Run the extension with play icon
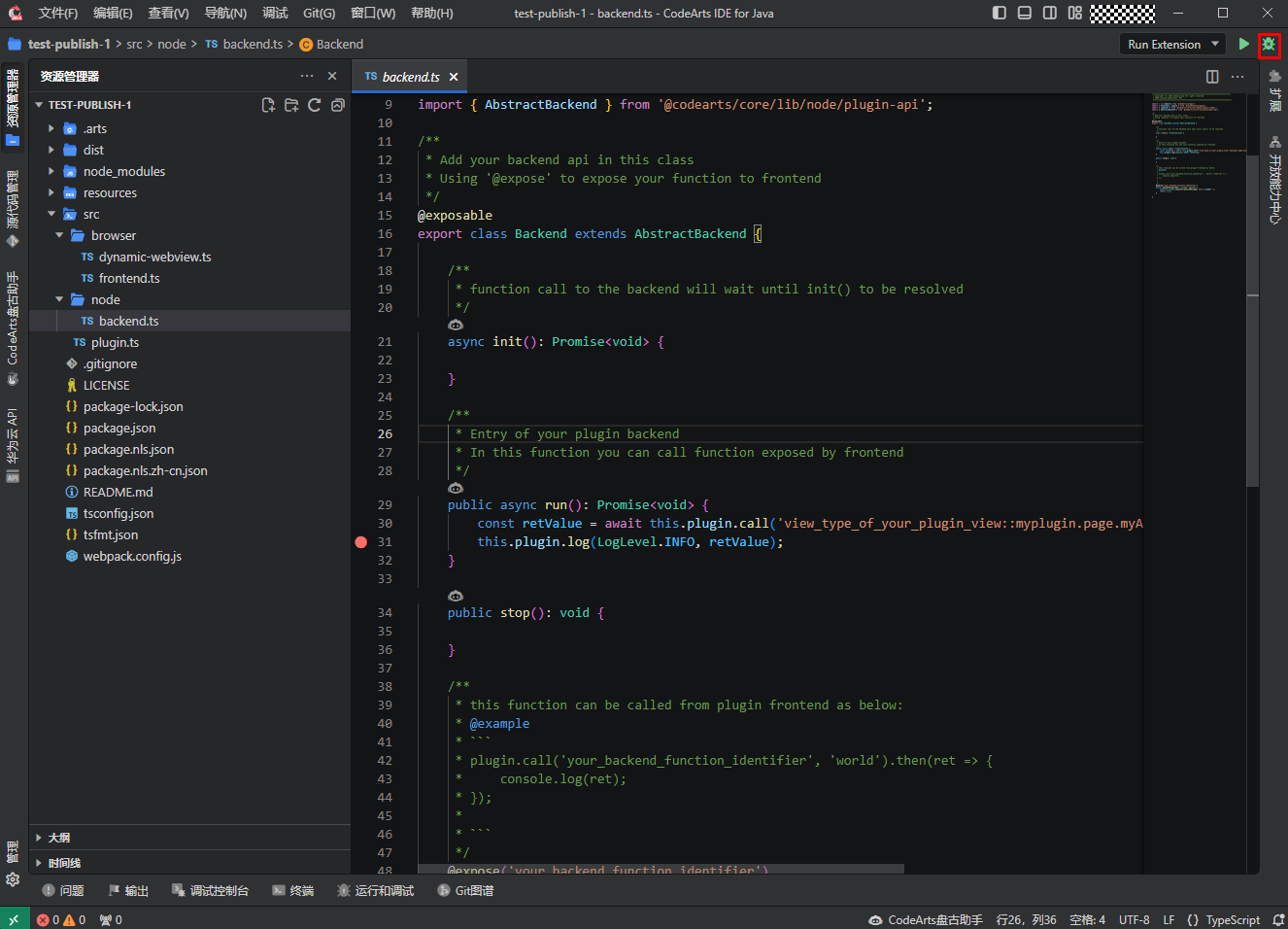The width and height of the screenshot is (1288, 929). (1243, 45)
